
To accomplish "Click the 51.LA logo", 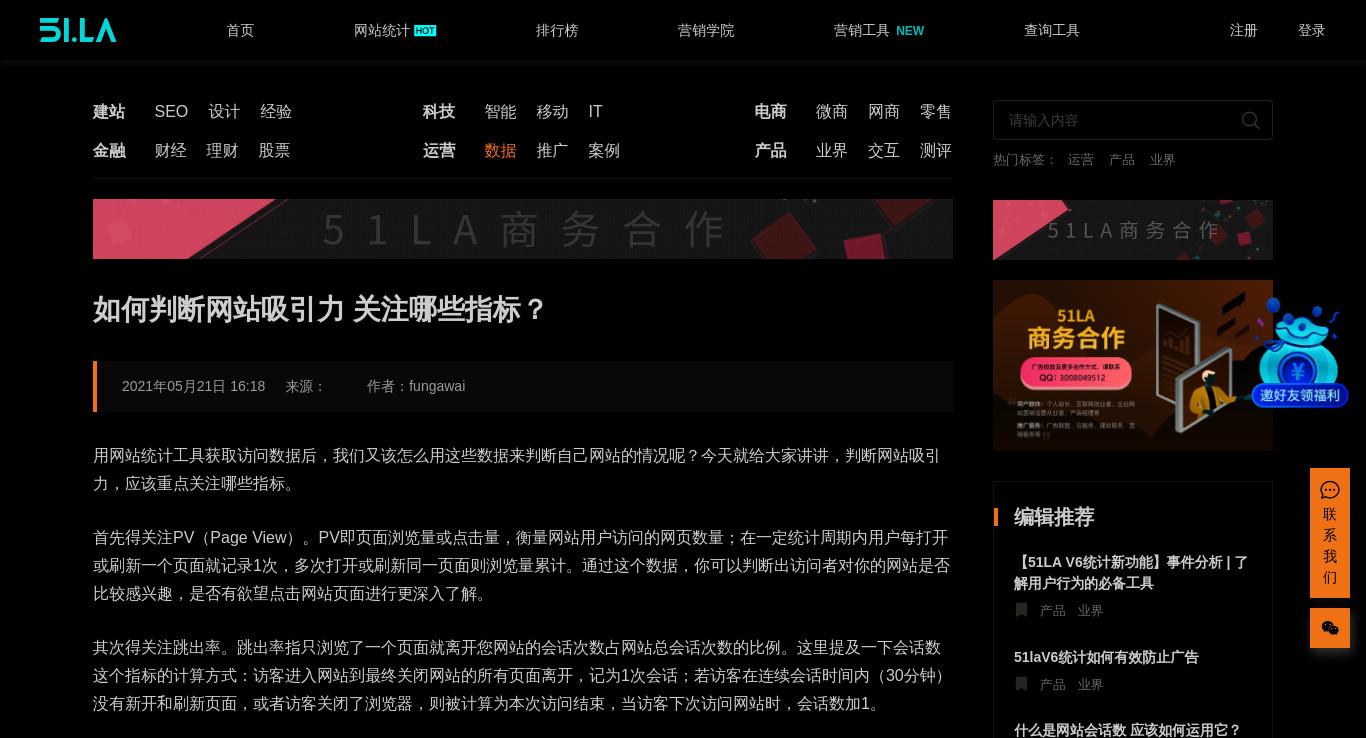I will [x=78, y=30].
